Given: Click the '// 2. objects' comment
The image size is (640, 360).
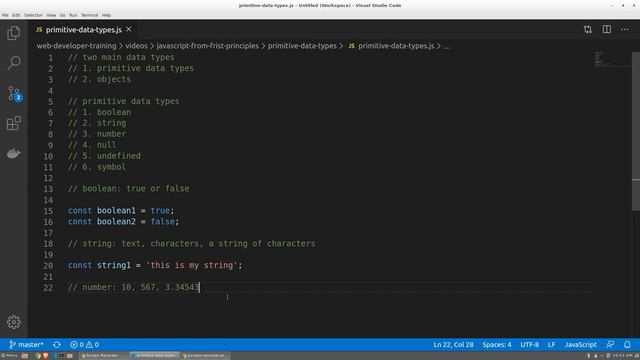Looking at the screenshot, I should [x=99, y=80].
